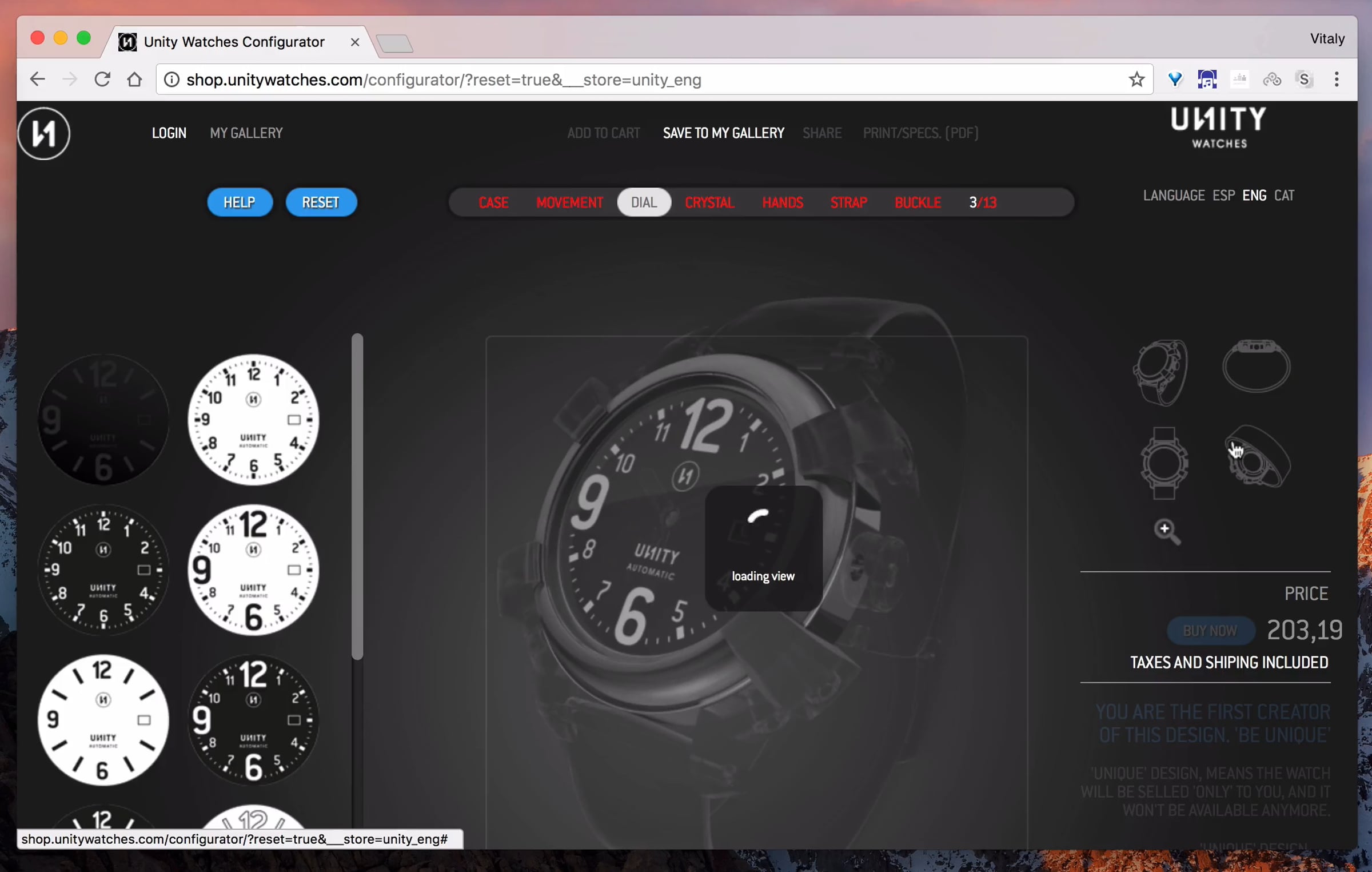1372x872 pixels.
Task: Choose black dial with large 12, 9, 6
Action: coord(253,720)
